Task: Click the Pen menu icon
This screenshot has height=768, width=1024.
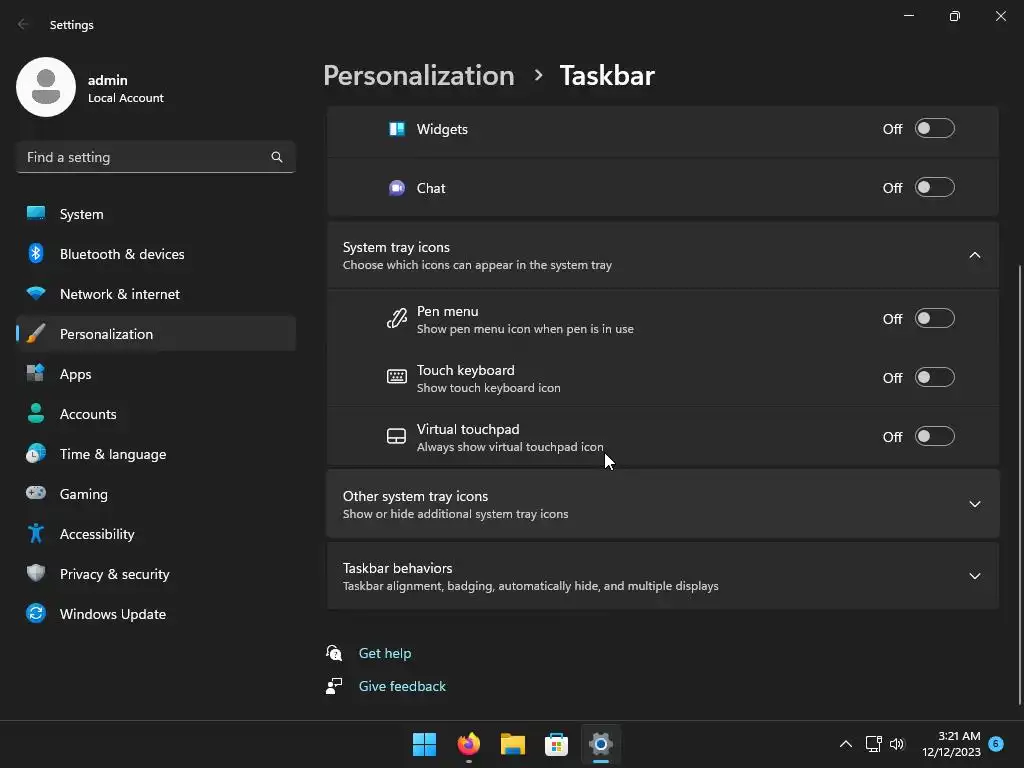Action: click(396, 319)
